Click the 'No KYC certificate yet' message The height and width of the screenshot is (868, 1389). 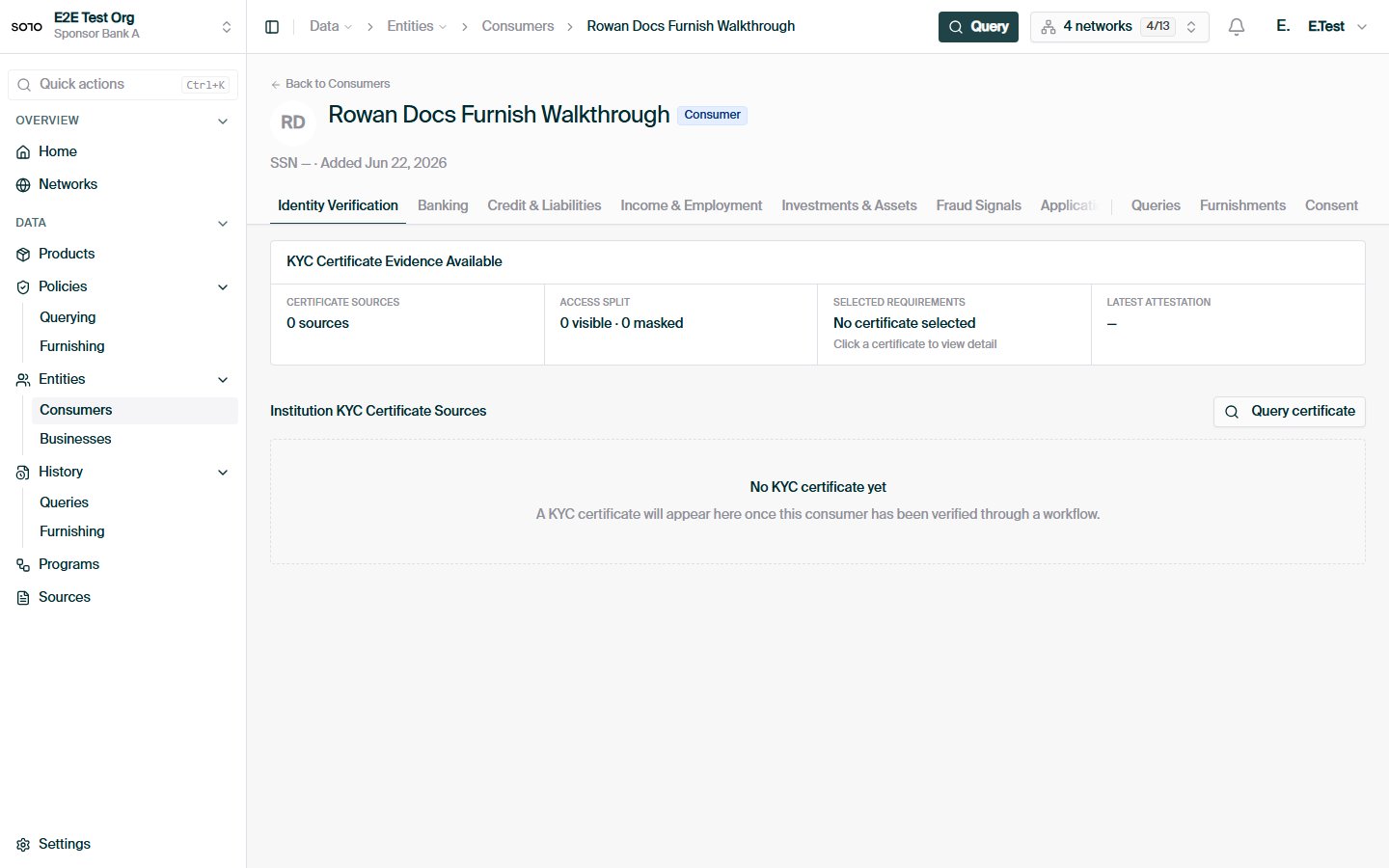click(x=818, y=487)
